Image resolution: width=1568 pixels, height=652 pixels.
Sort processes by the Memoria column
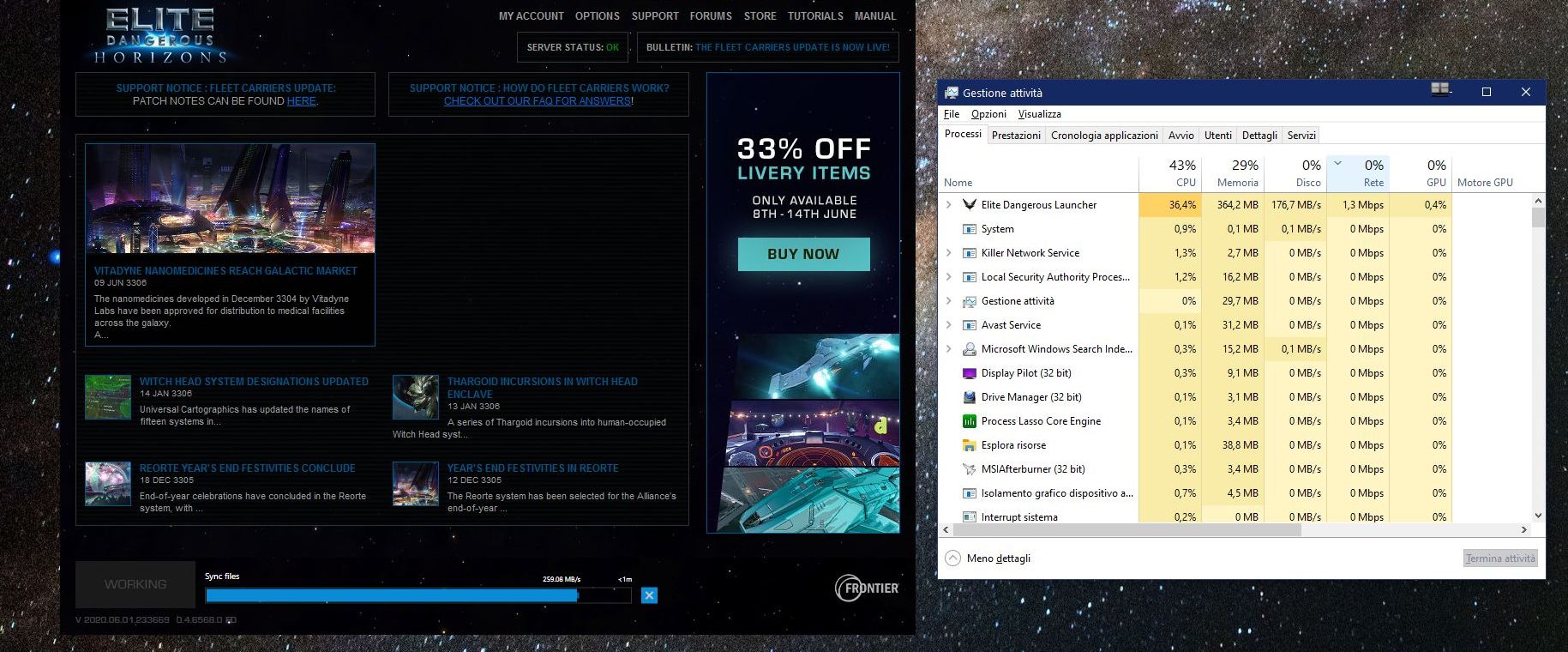click(x=1233, y=173)
